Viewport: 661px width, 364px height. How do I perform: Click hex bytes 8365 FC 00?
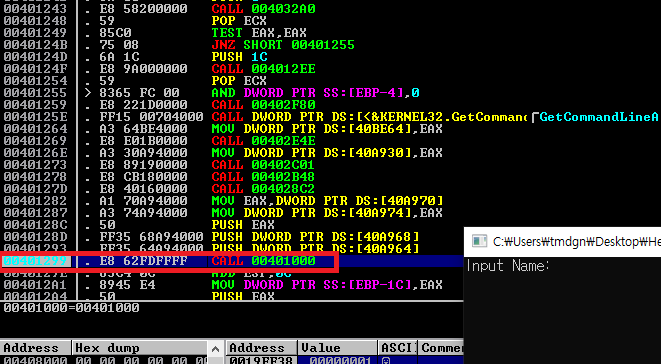140,93
